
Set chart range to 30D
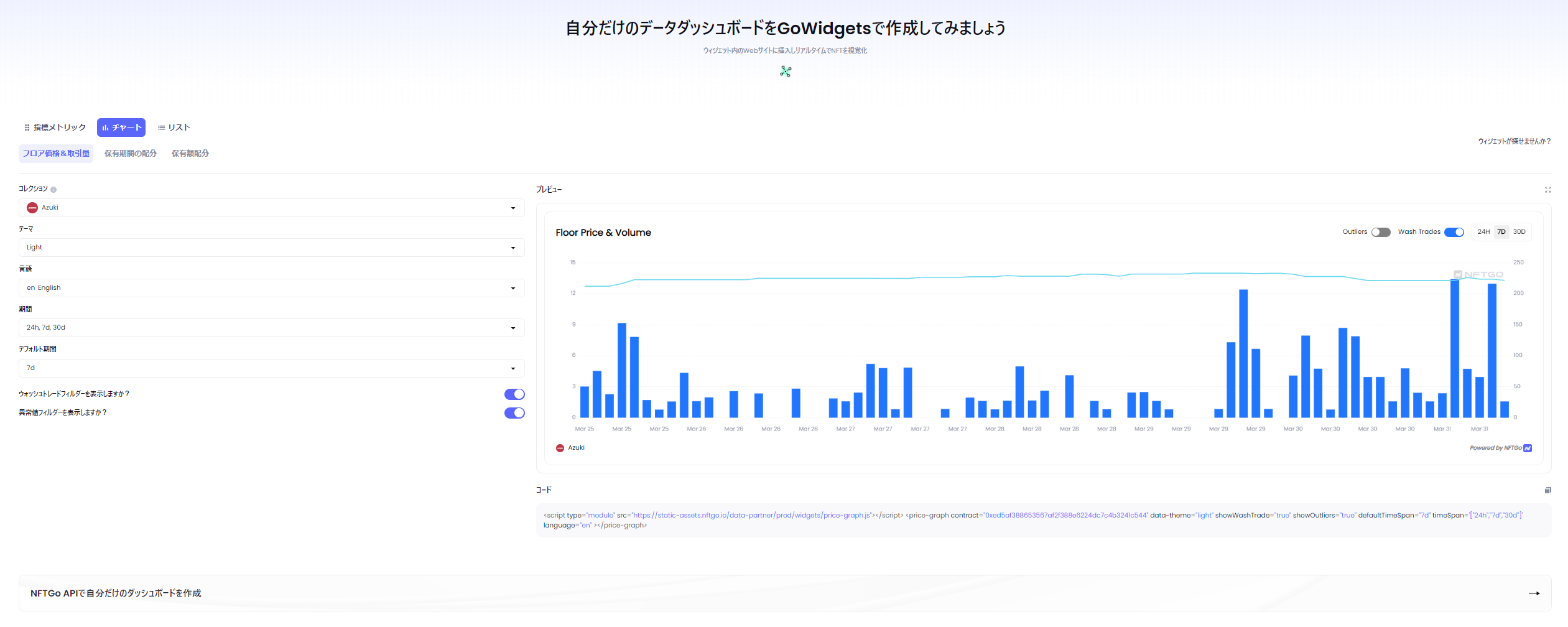[1519, 232]
